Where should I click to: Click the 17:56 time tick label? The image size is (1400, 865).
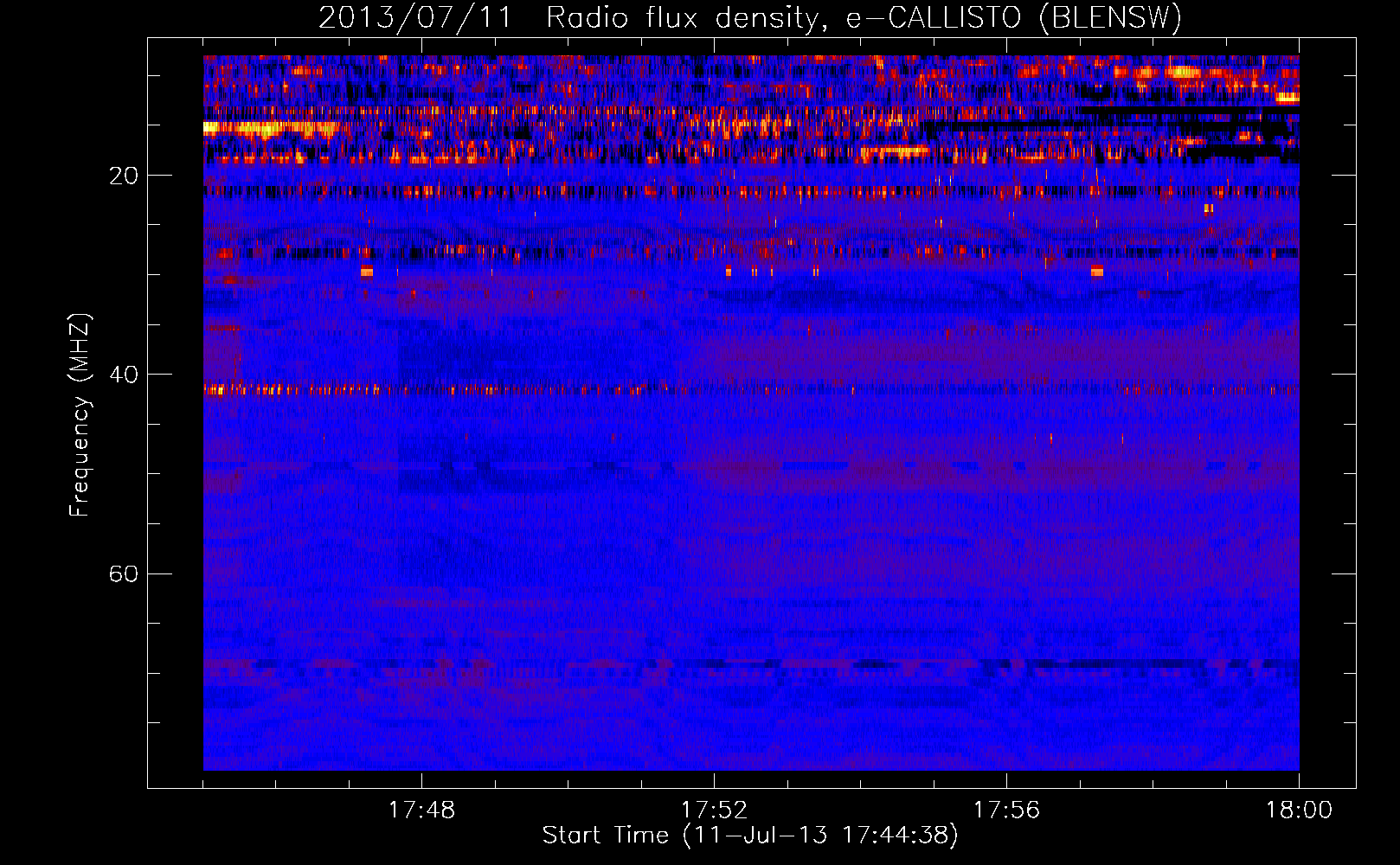(x=1006, y=811)
